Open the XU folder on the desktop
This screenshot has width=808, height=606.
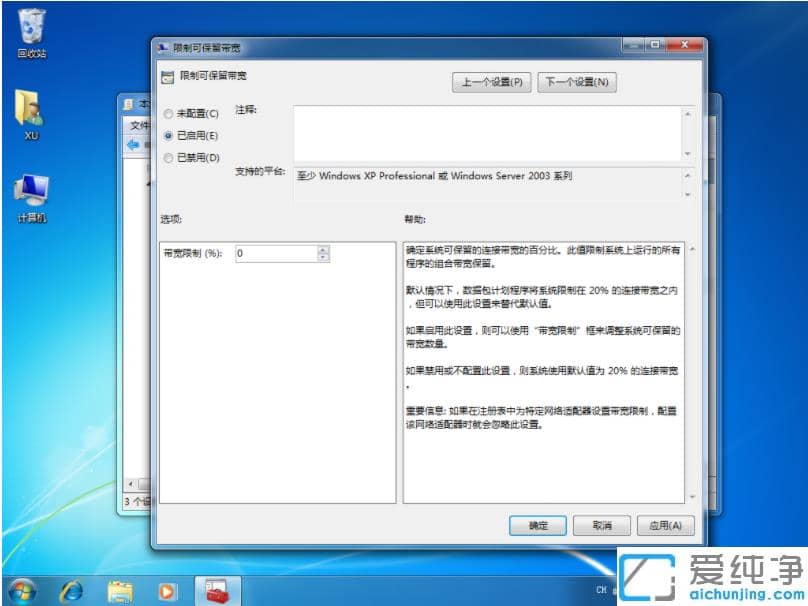[31, 105]
